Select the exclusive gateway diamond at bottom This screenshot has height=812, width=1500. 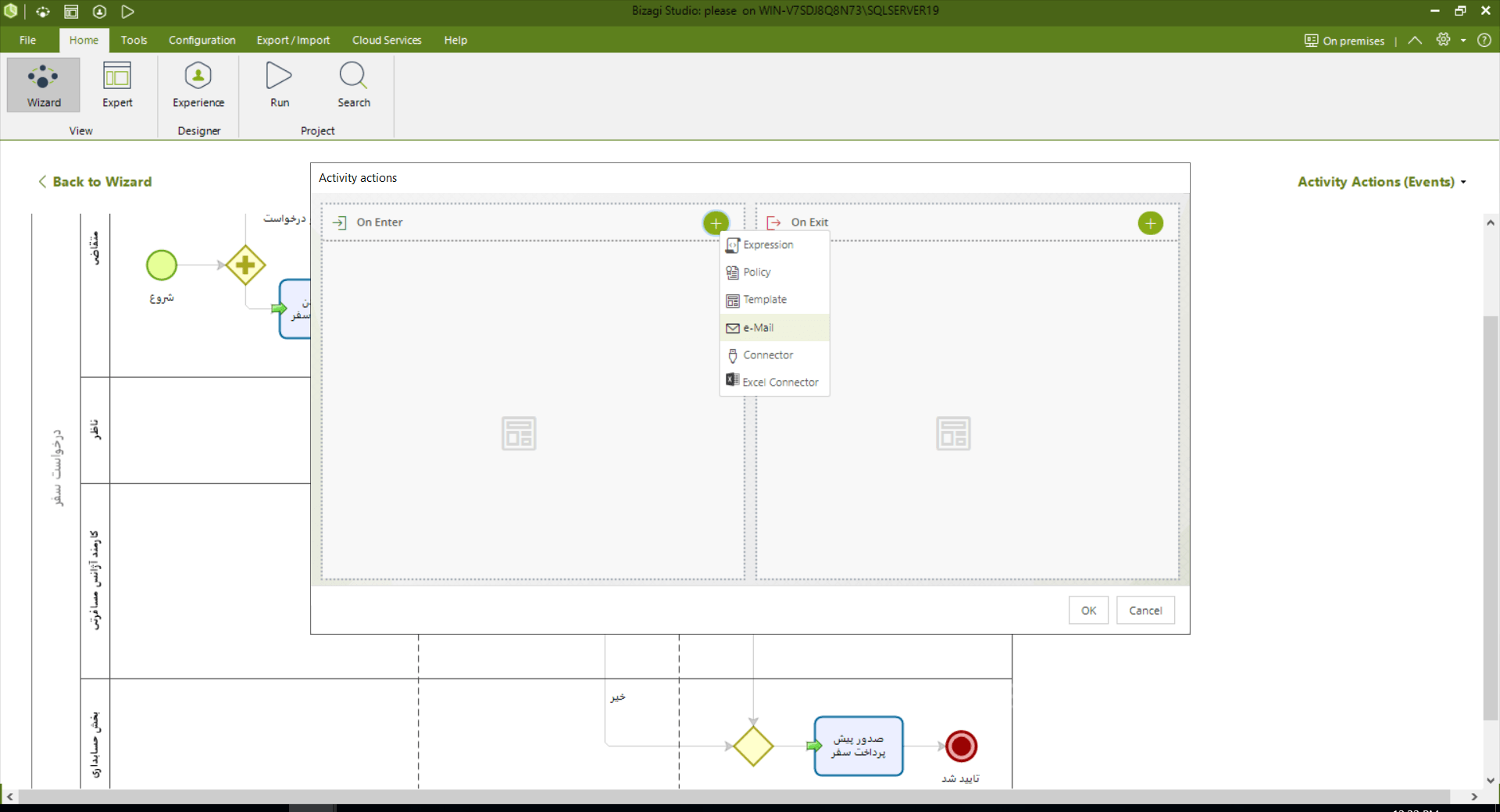(x=753, y=746)
